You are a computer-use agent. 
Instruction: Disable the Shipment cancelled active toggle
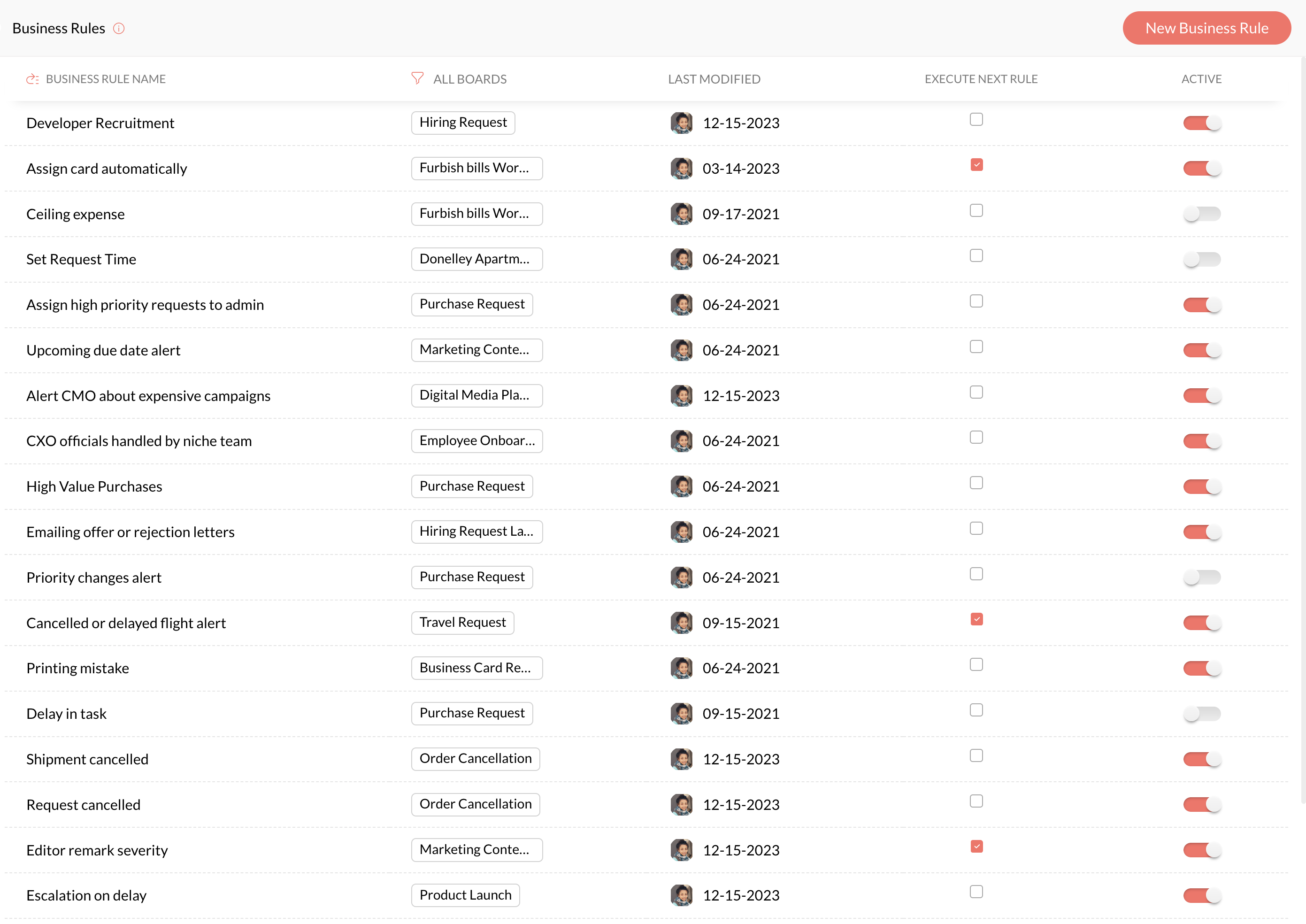[x=1201, y=759]
